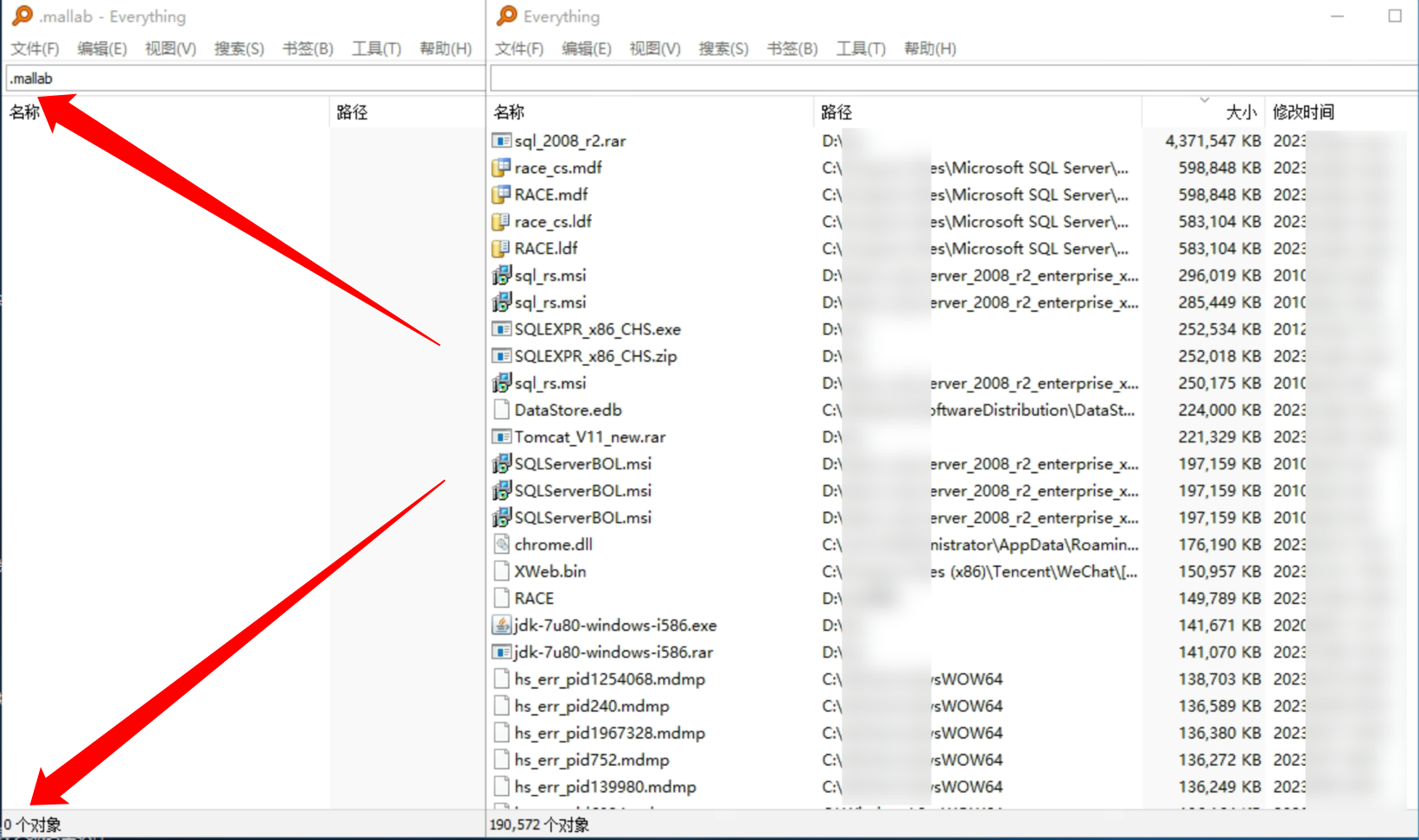The image size is (1419, 840).
Task: Click the SQLEXPR_x86_CHS.zip file icon
Action: tap(501, 355)
